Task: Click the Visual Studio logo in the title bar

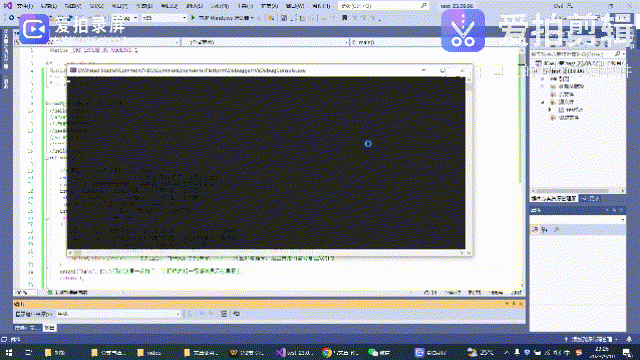Action: pos(8,5)
